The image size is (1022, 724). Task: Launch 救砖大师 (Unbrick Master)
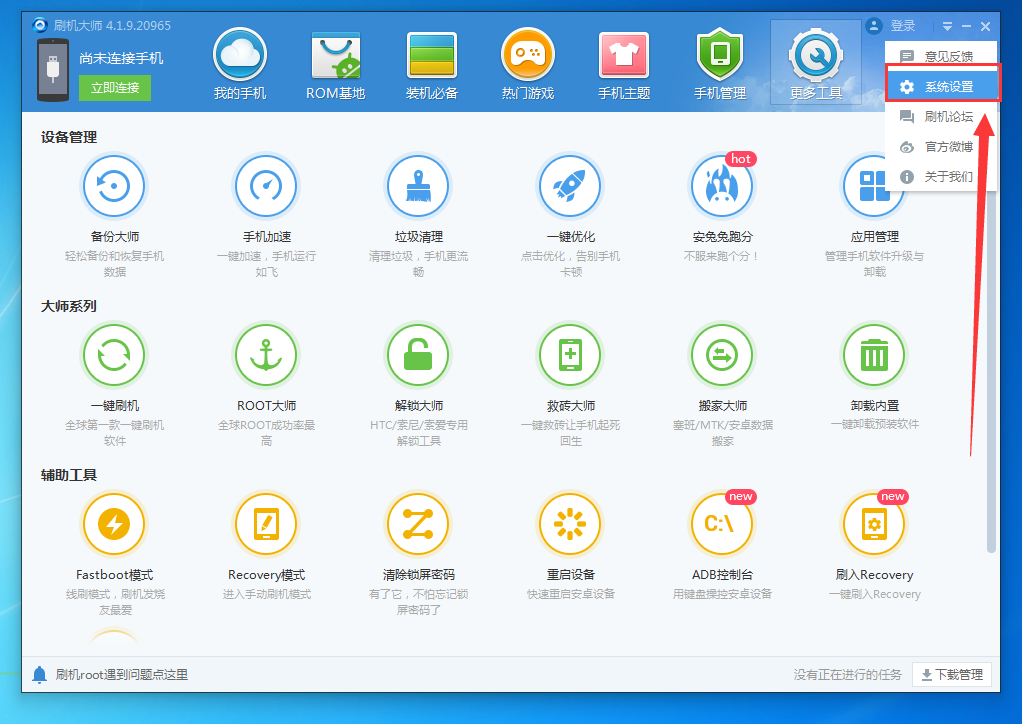click(x=569, y=354)
